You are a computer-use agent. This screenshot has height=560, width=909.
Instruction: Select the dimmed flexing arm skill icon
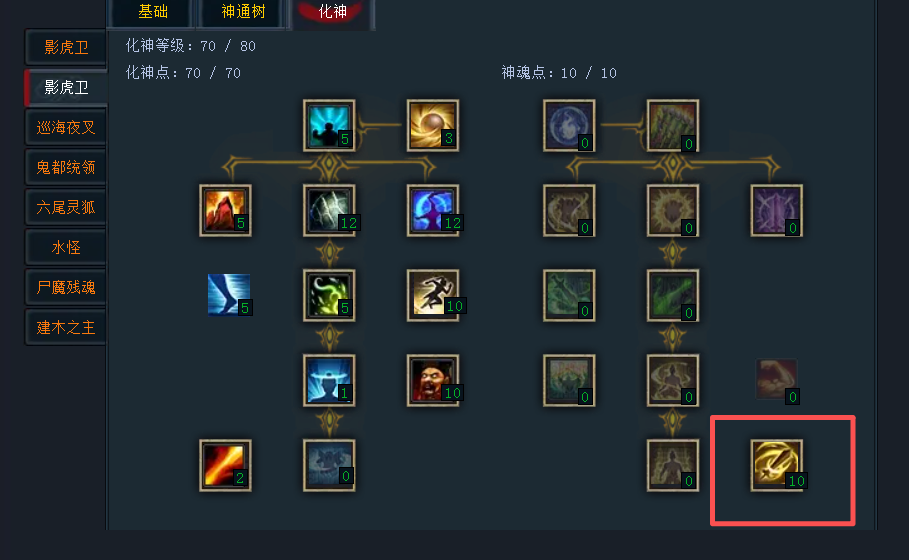776,380
